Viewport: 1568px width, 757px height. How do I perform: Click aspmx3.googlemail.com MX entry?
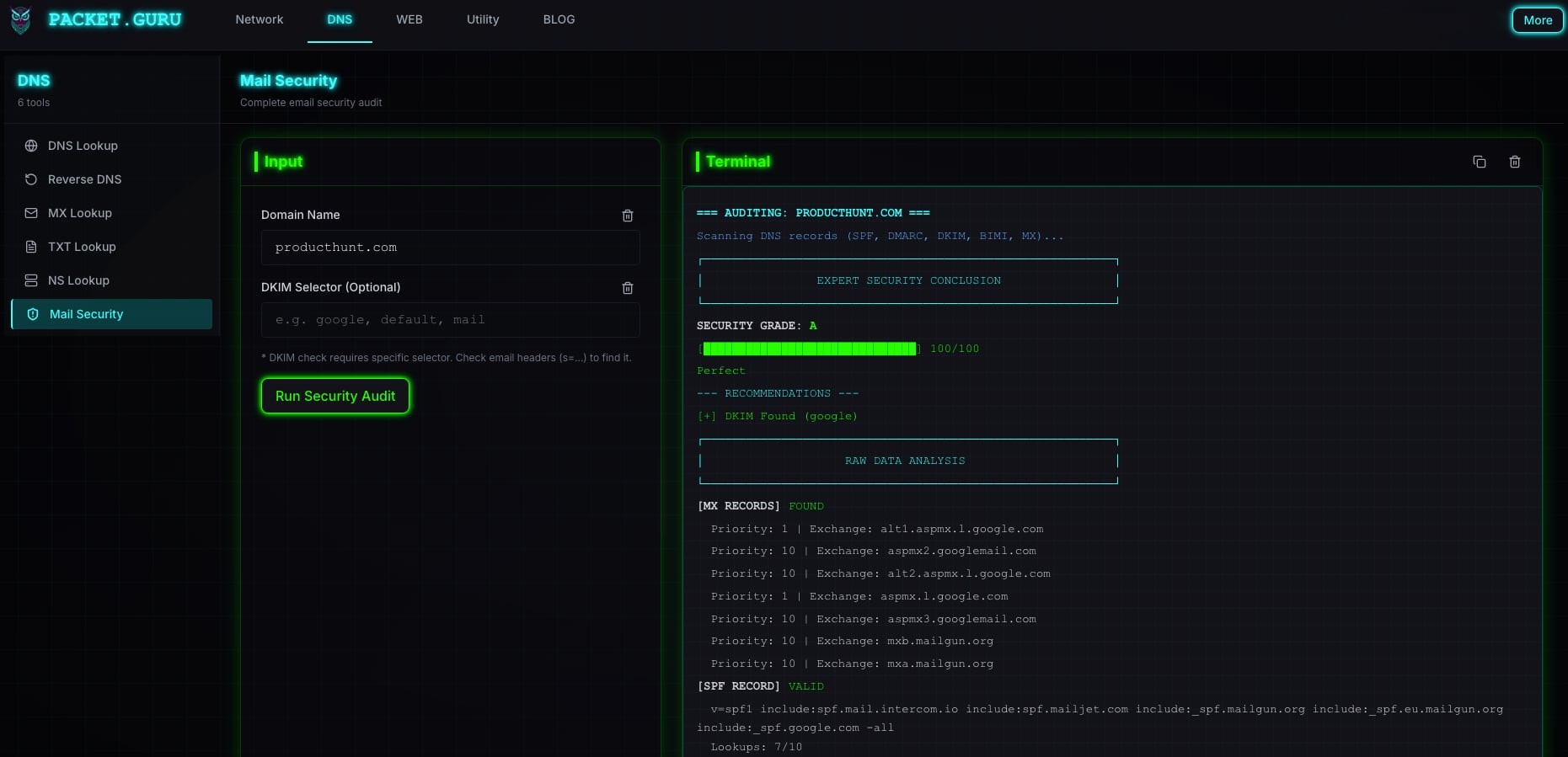pos(874,619)
